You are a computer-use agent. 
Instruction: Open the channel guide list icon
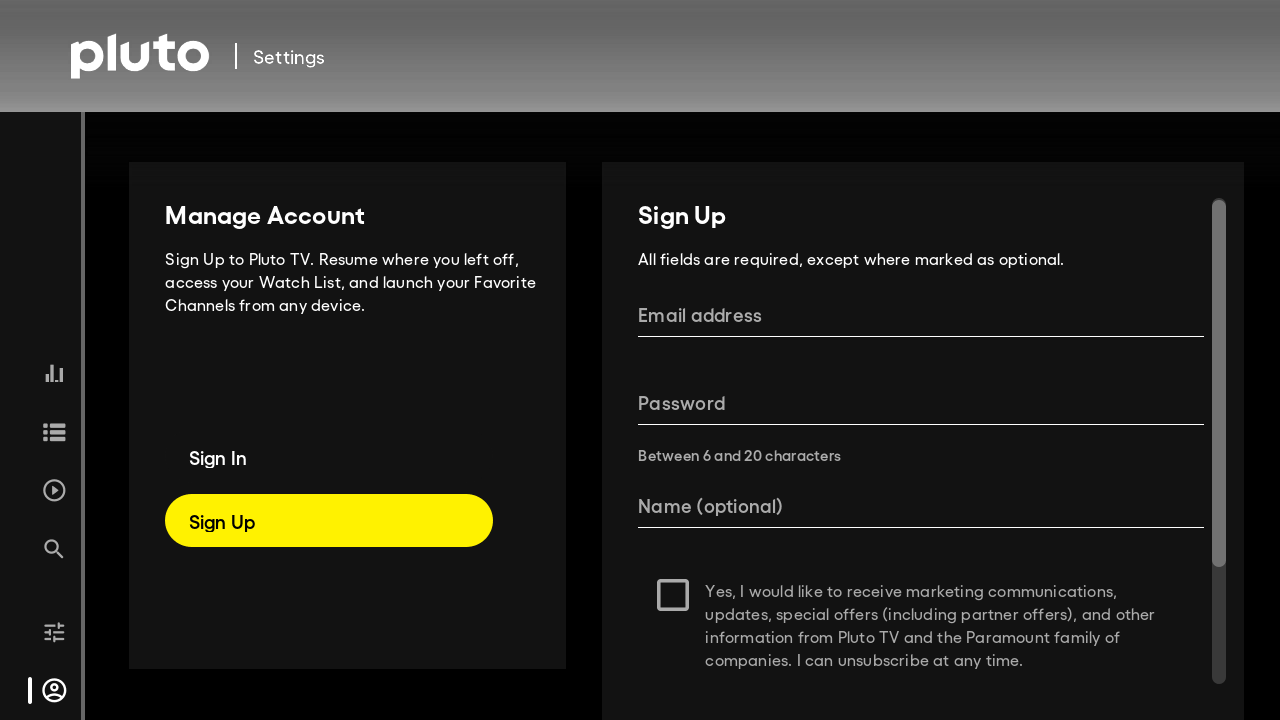[x=53, y=432]
